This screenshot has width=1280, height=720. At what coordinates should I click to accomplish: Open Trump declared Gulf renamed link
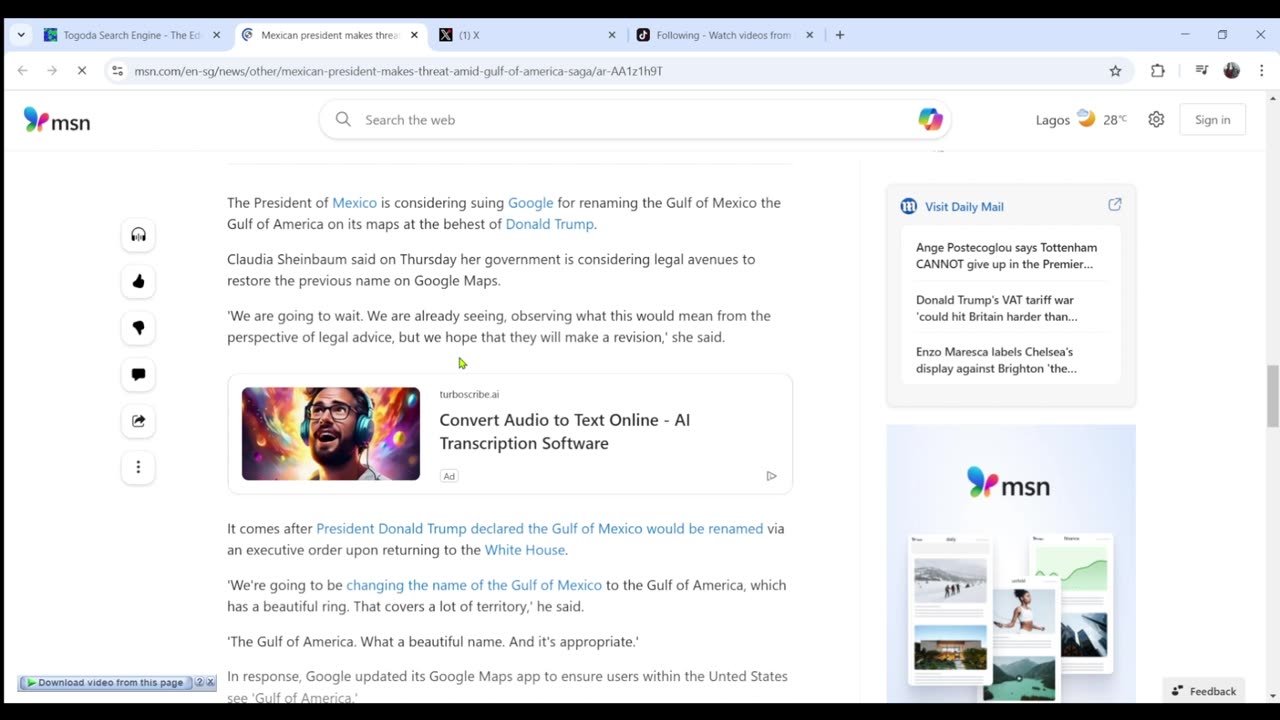[x=540, y=529]
